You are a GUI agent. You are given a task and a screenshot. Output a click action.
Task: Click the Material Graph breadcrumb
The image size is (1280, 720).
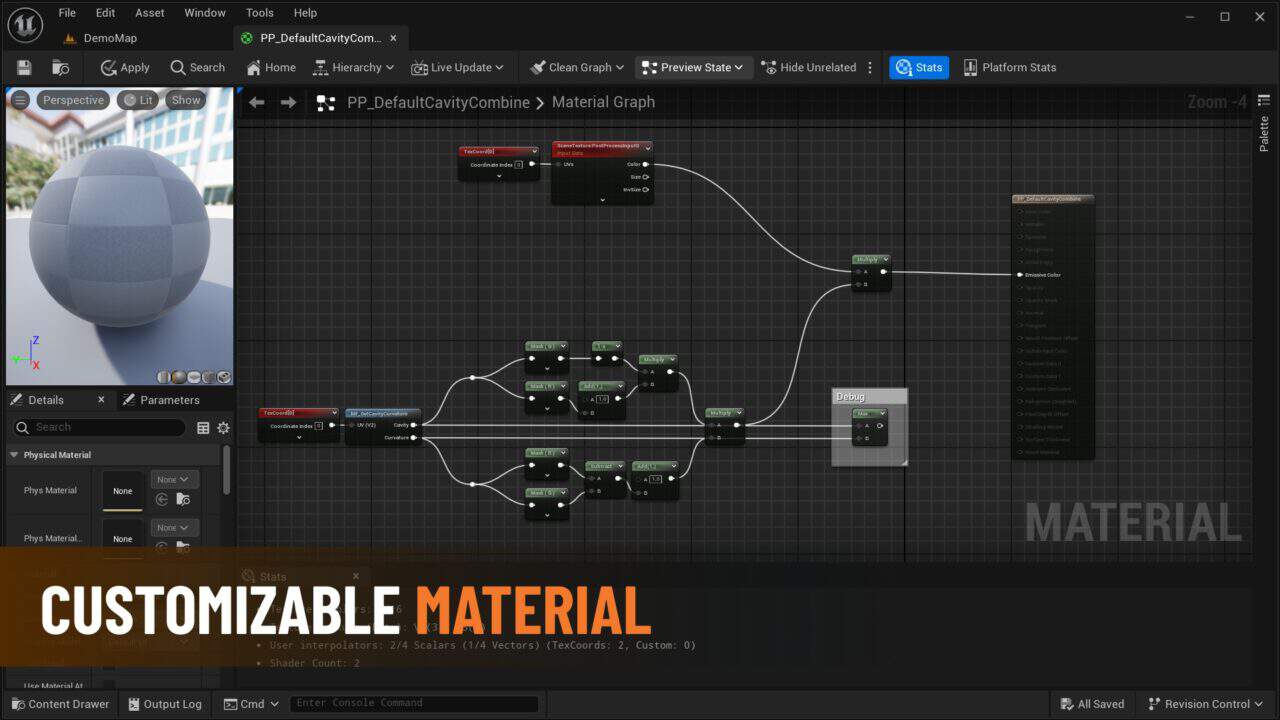click(x=603, y=102)
